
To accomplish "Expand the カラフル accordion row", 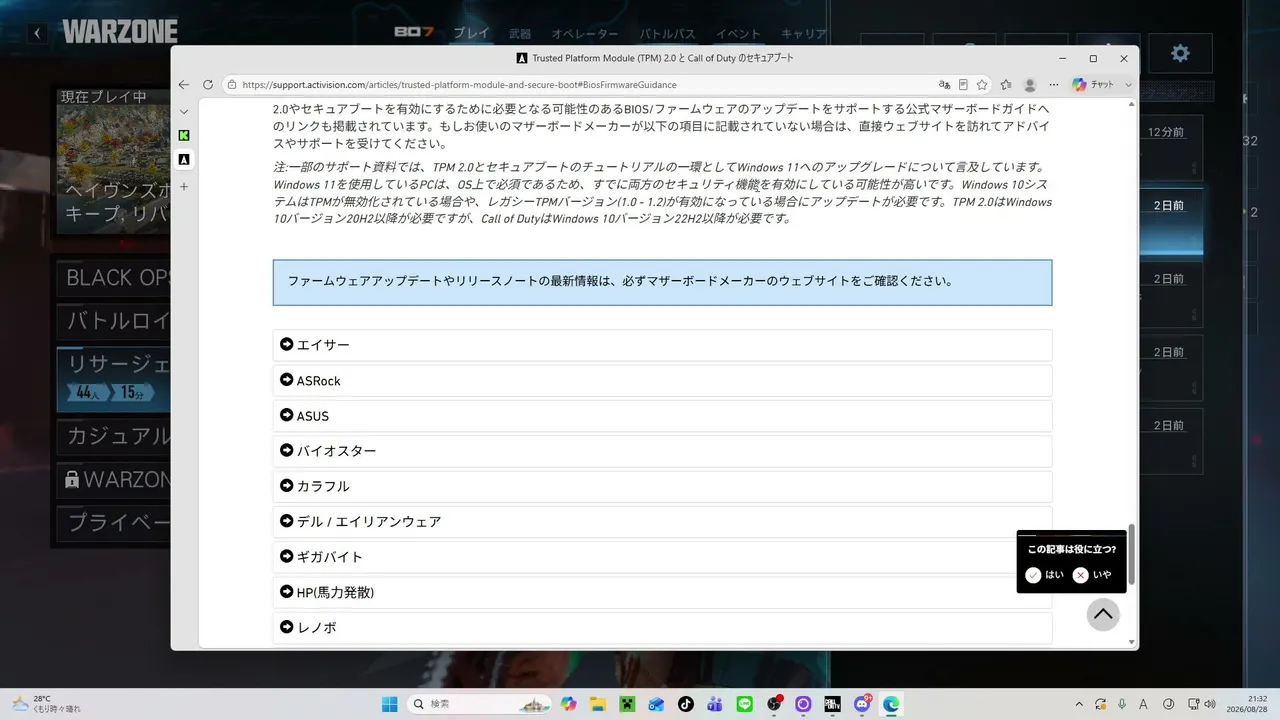I will pos(662,486).
